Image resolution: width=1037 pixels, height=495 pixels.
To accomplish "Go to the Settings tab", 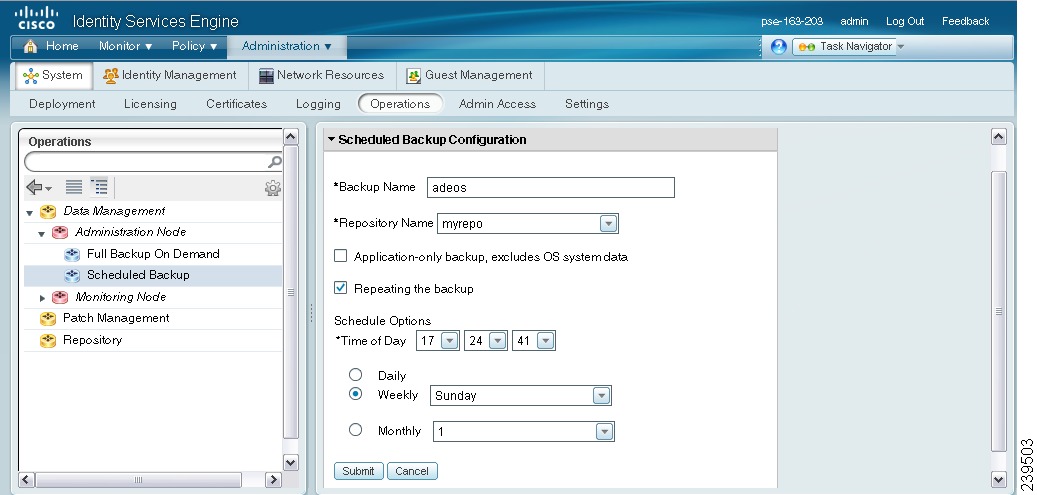I will 587,104.
